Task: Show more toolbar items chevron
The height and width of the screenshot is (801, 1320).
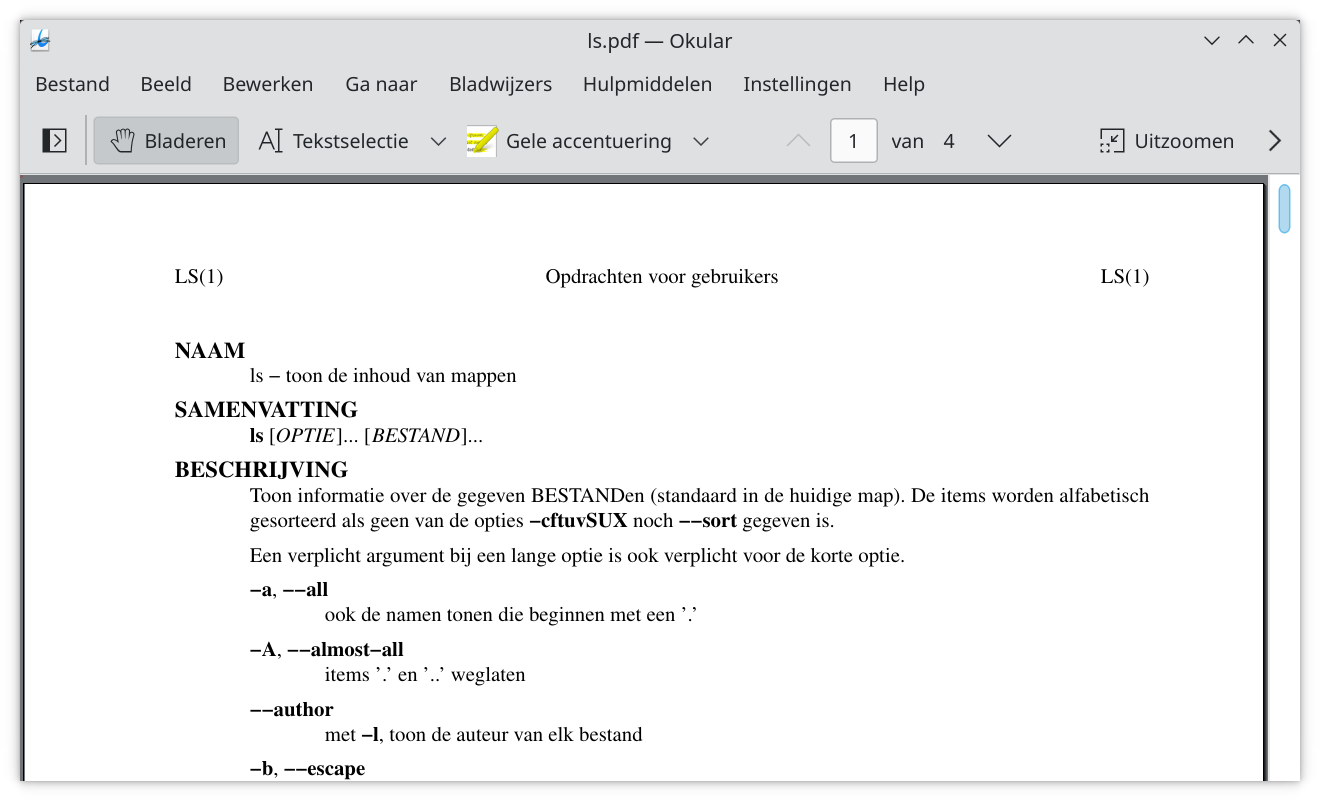Action: point(1275,141)
